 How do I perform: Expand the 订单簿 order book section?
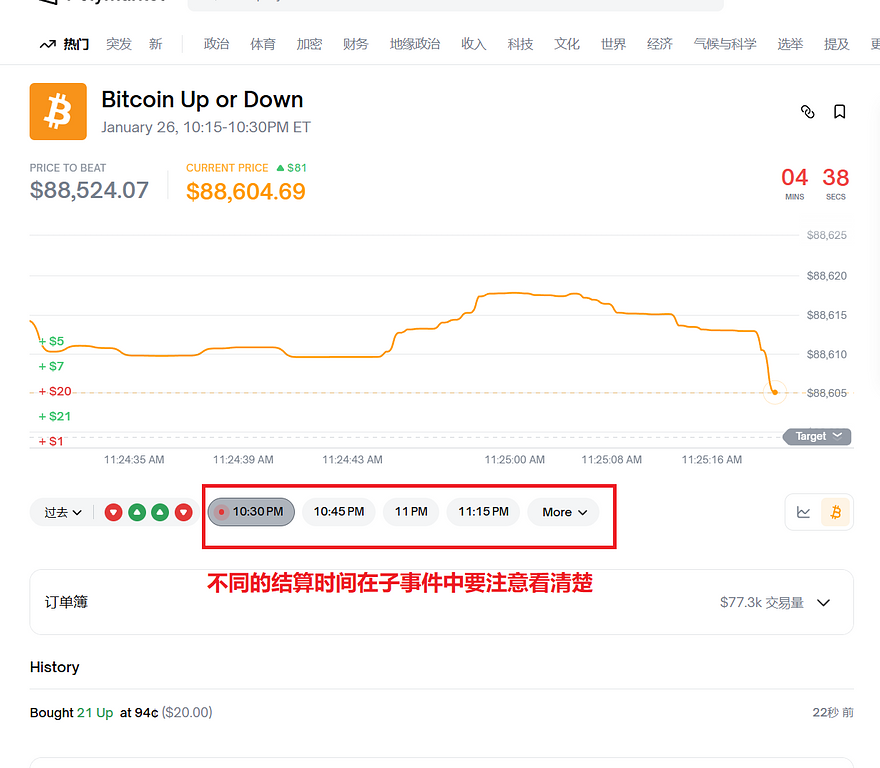coord(824,603)
